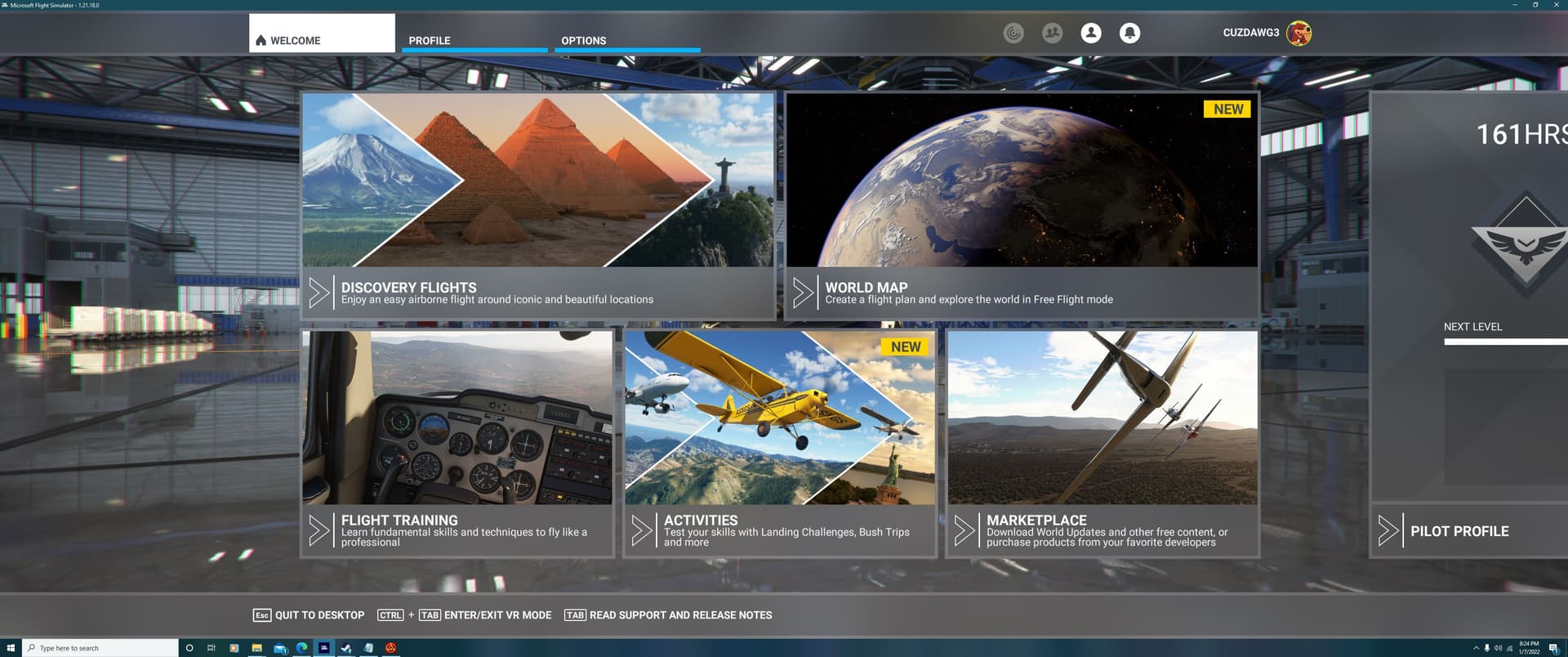1568x657 pixels.
Task: Open the Pilot Profile button
Action: (x=1469, y=530)
